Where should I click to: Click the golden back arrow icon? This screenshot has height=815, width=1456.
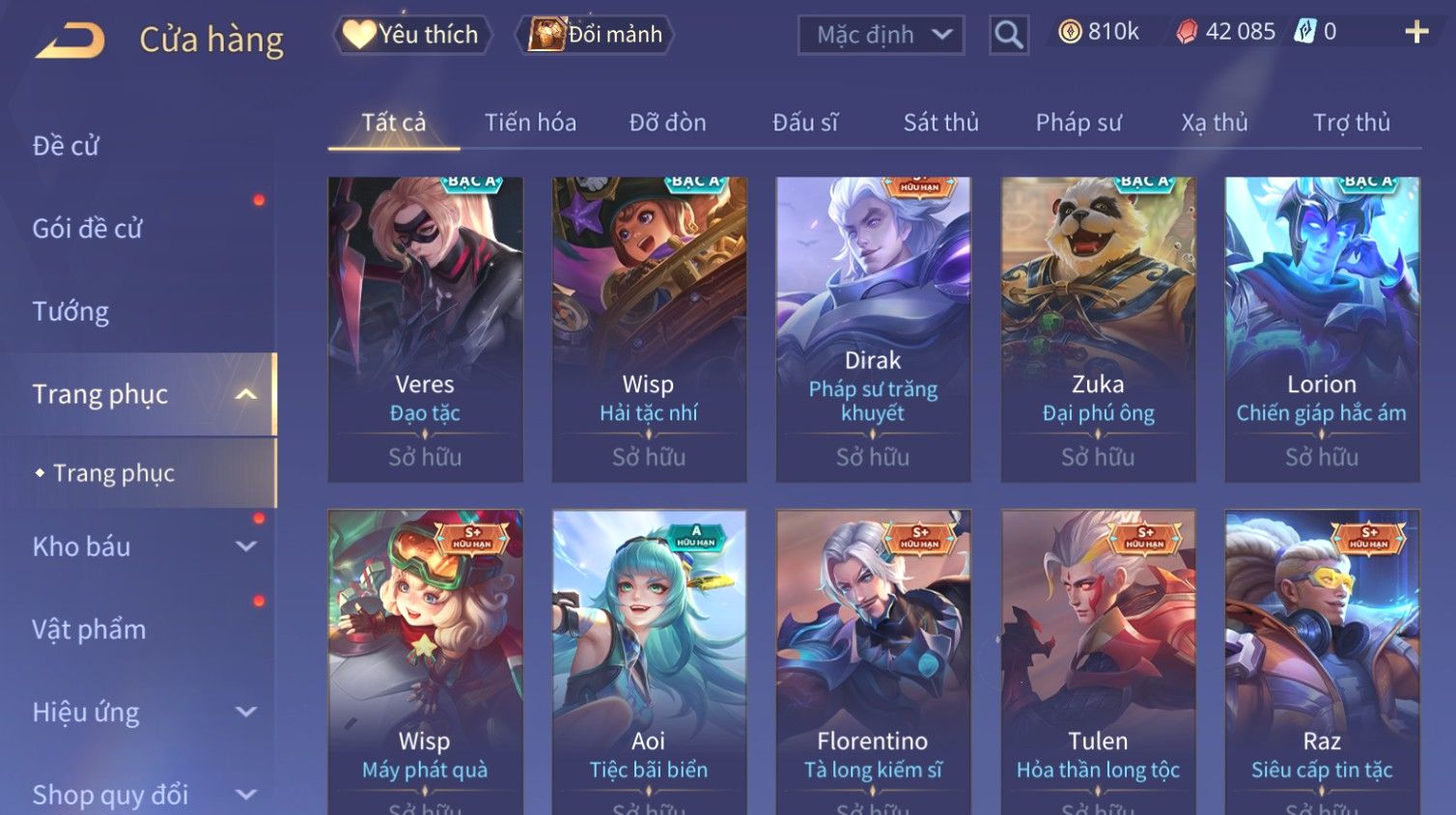(70, 41)
